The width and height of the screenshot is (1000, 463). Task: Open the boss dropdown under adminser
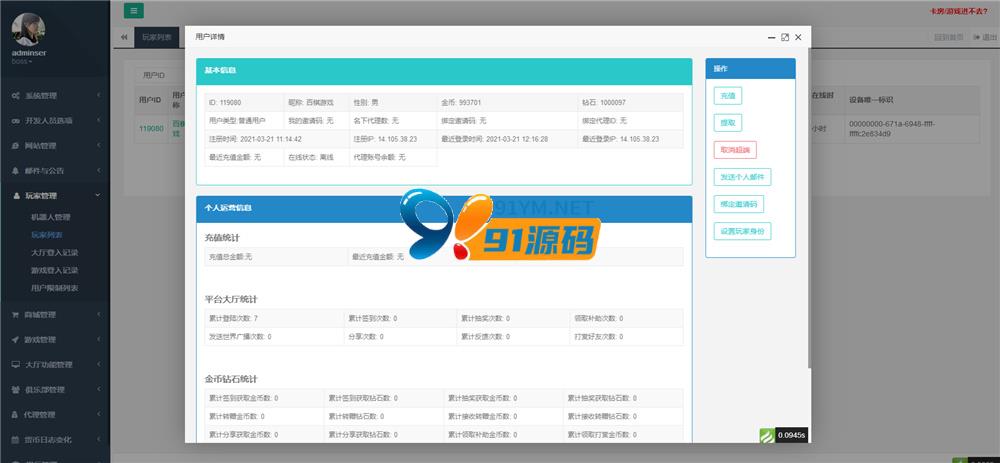pyautogui.click(x=22, y=61)
